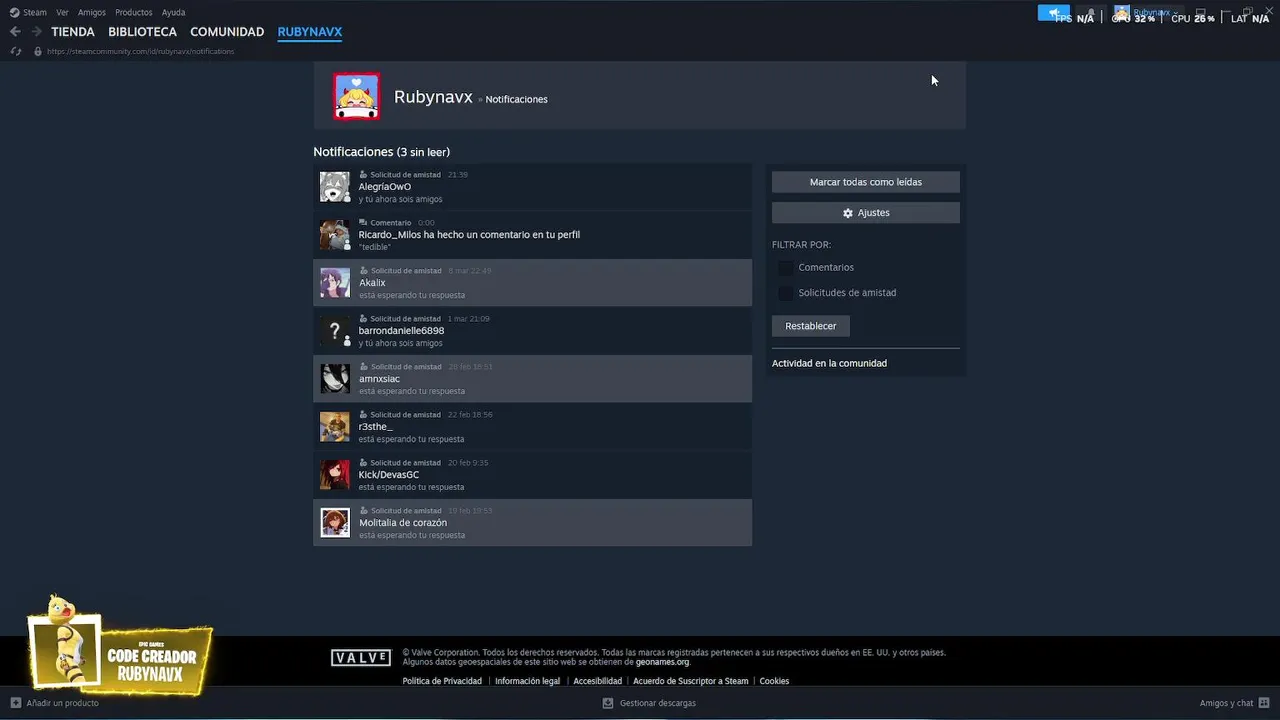1280x720 pixels.
Task: Click Kick/DevasGC's avatar
Action: (x=335, y=475)
